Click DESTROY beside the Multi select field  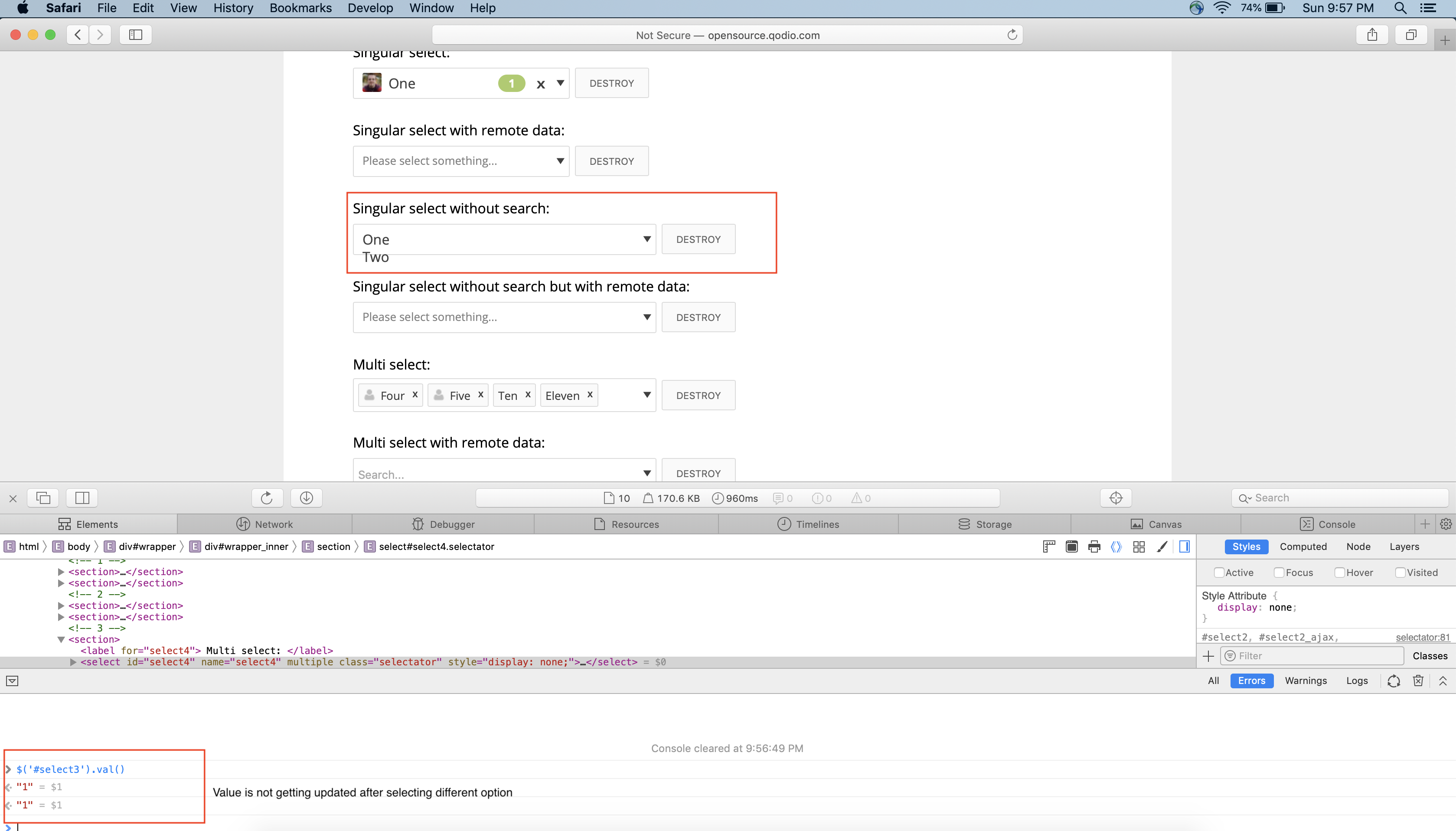point(698,396)
